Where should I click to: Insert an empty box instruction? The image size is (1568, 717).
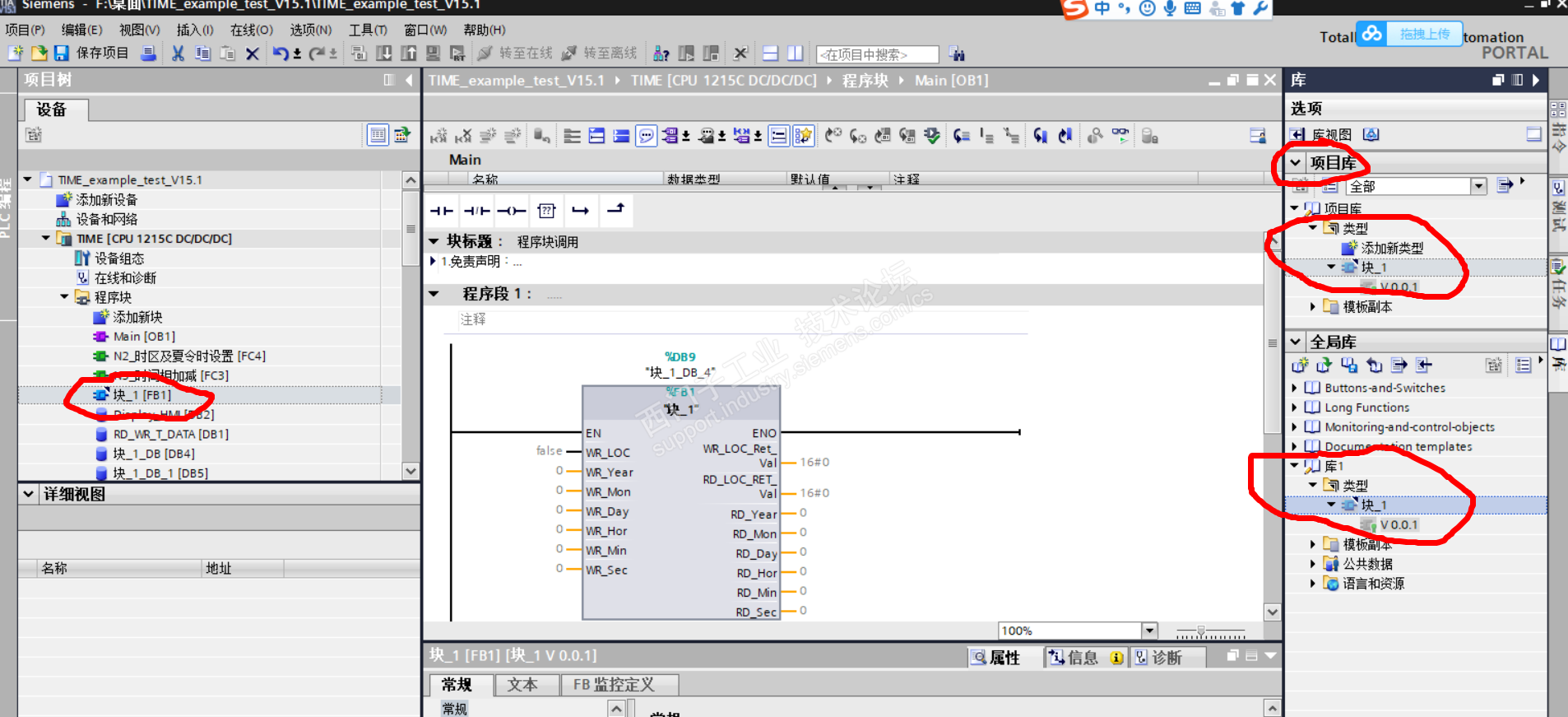tap(546, 211)
